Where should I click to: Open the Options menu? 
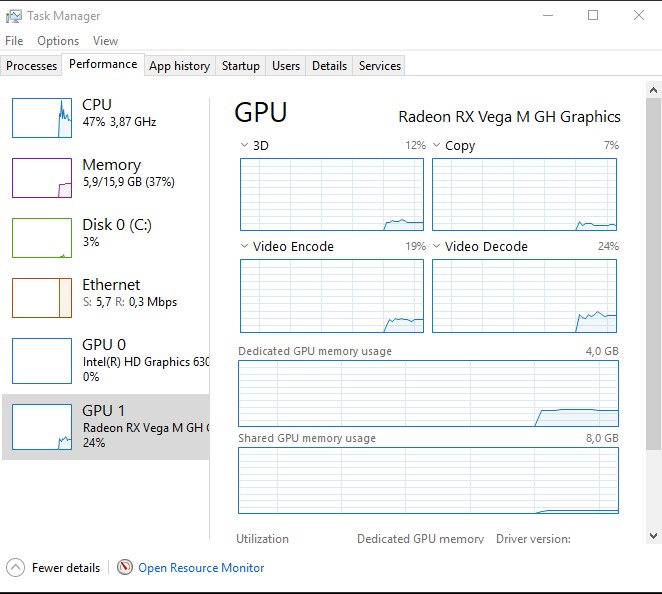(x=58, y=41)
